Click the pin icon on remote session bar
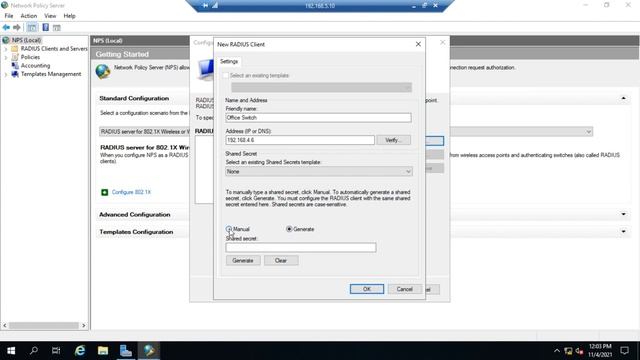 pos(205,5)
